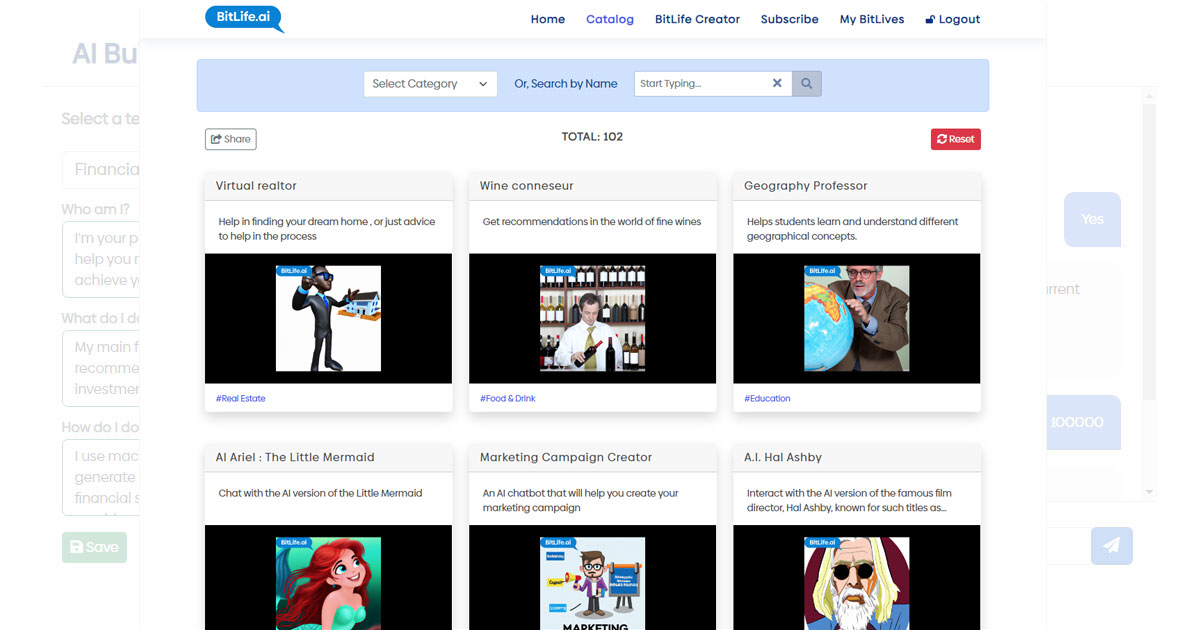Go to the BitLife Creator page
Image resolution: width=1200 pixels, height=630 pixels.
click(697, 19)
